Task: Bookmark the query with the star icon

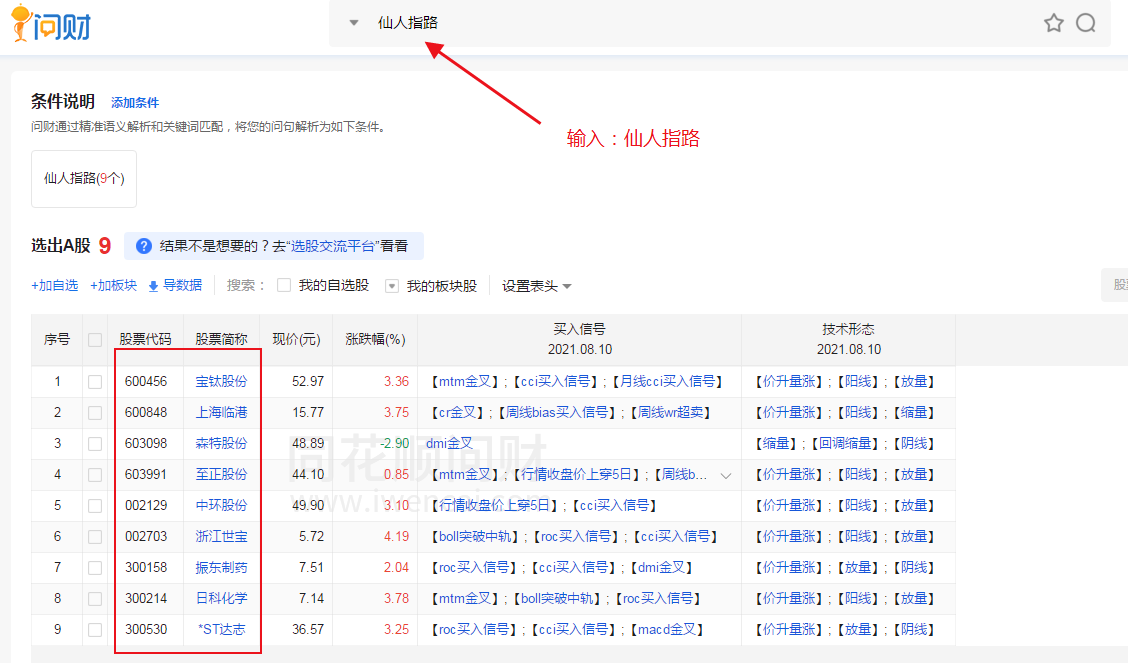Action: point(1053,23)
